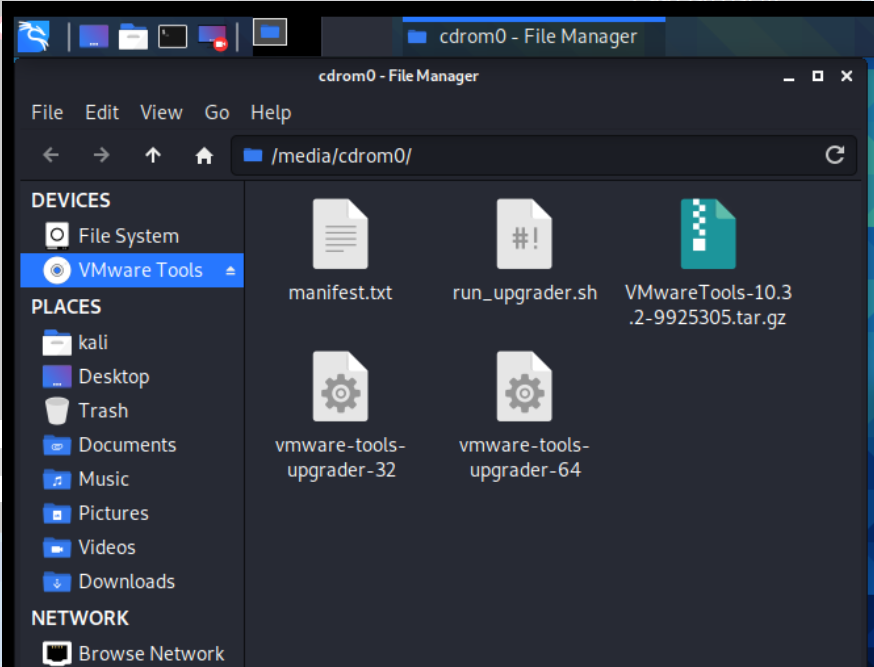This screenshot has height=667, width=874.
Task: Select File System under Devices
Action: pyautogui.click(x=128, y=237)
